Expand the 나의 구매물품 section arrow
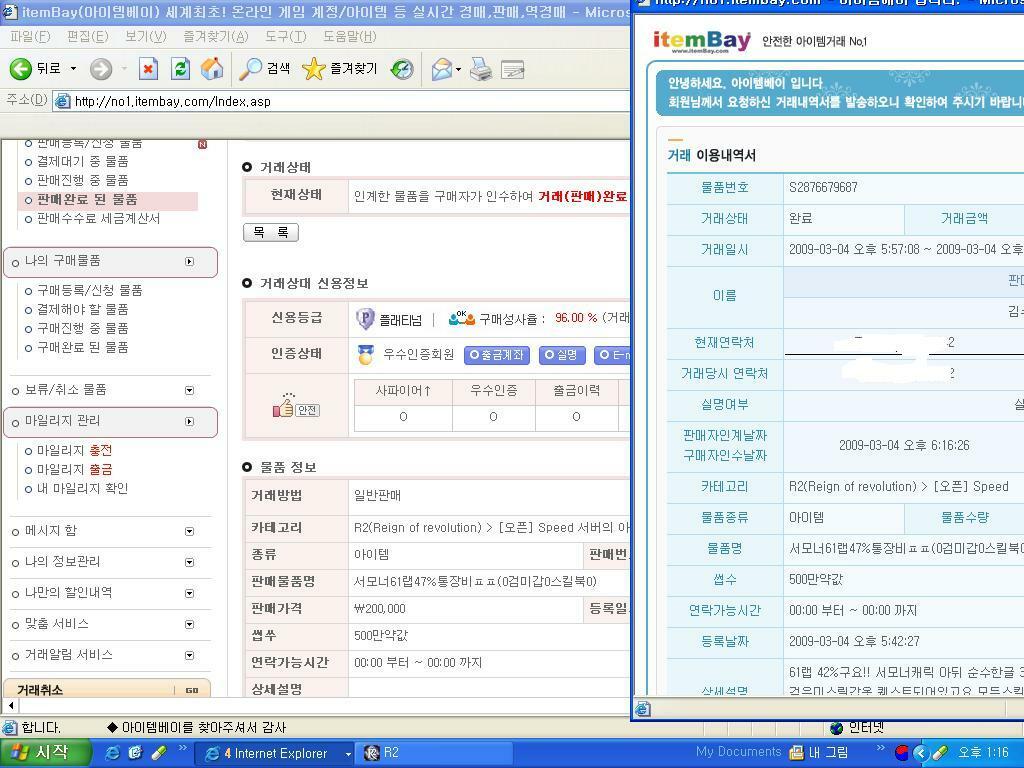 point(190,260)
